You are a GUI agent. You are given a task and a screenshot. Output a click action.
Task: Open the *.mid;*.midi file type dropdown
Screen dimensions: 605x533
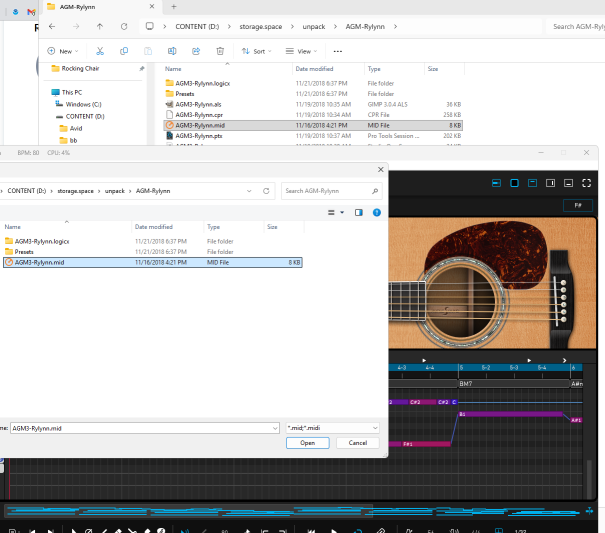coord(333,428)
